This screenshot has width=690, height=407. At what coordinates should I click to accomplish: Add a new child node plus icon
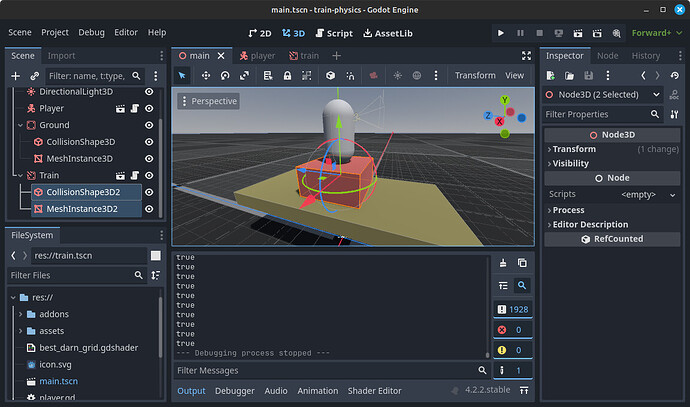pos(15,76)
